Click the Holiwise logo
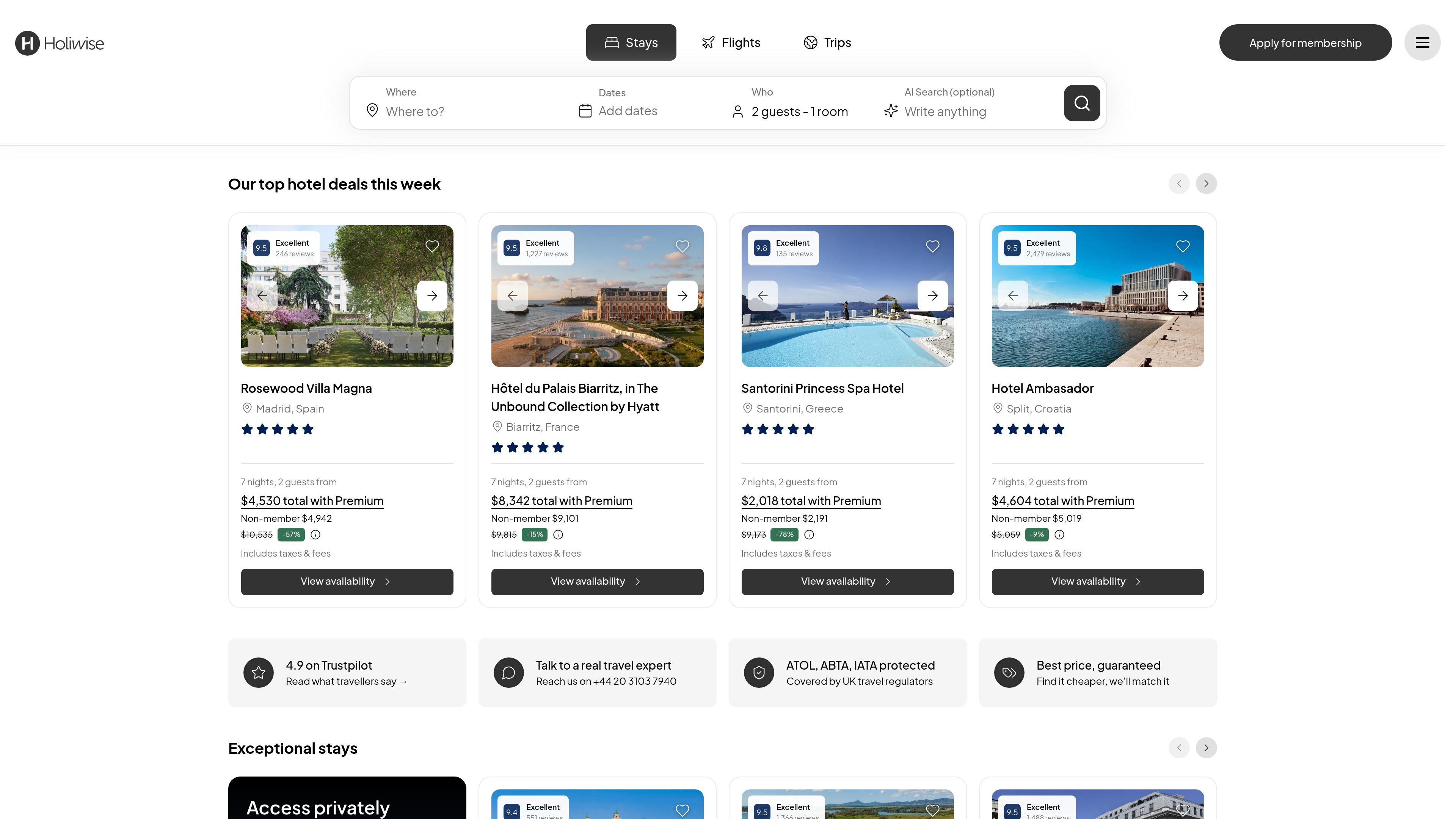1456x819 pixels. click(60, 43)
